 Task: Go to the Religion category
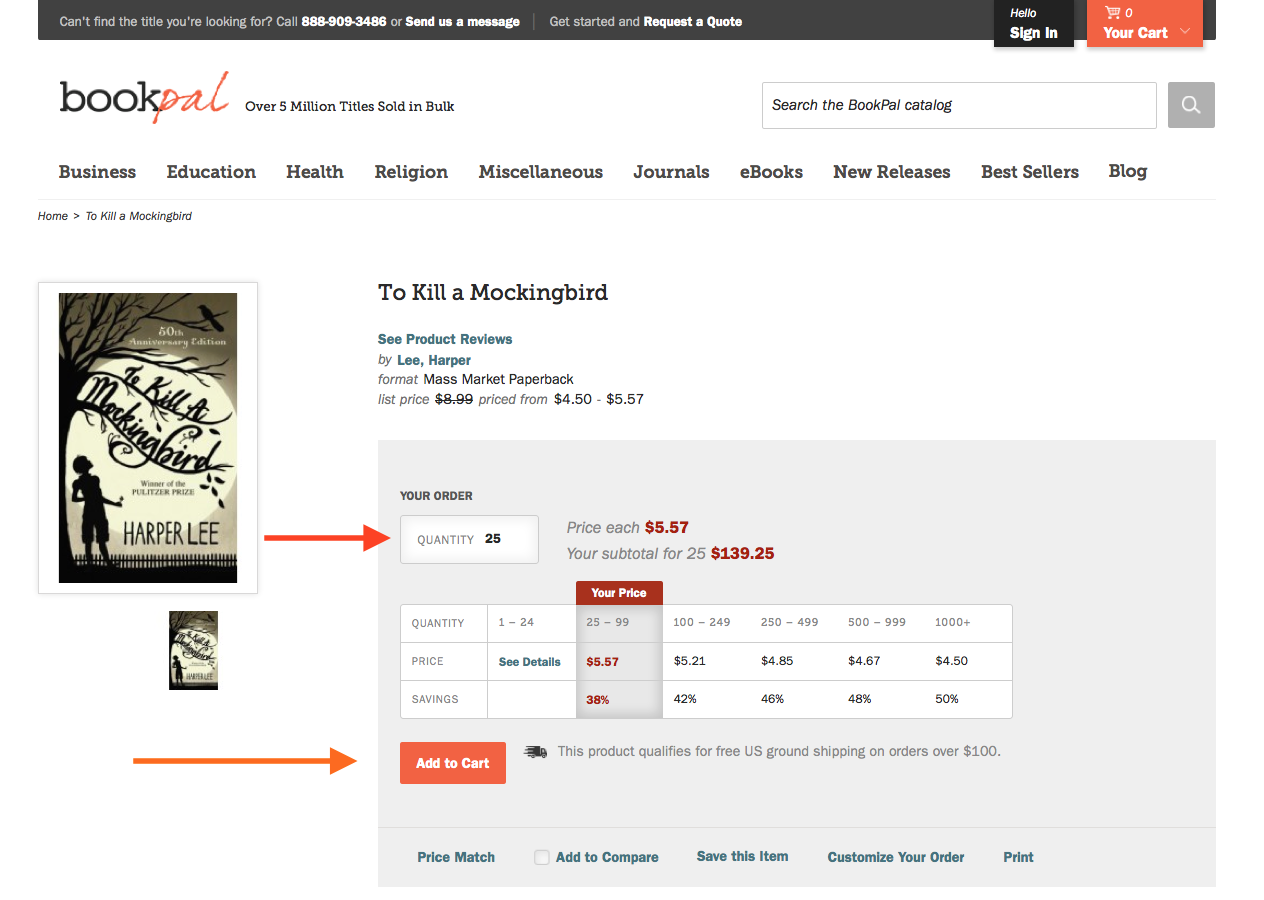coord(411,172)
